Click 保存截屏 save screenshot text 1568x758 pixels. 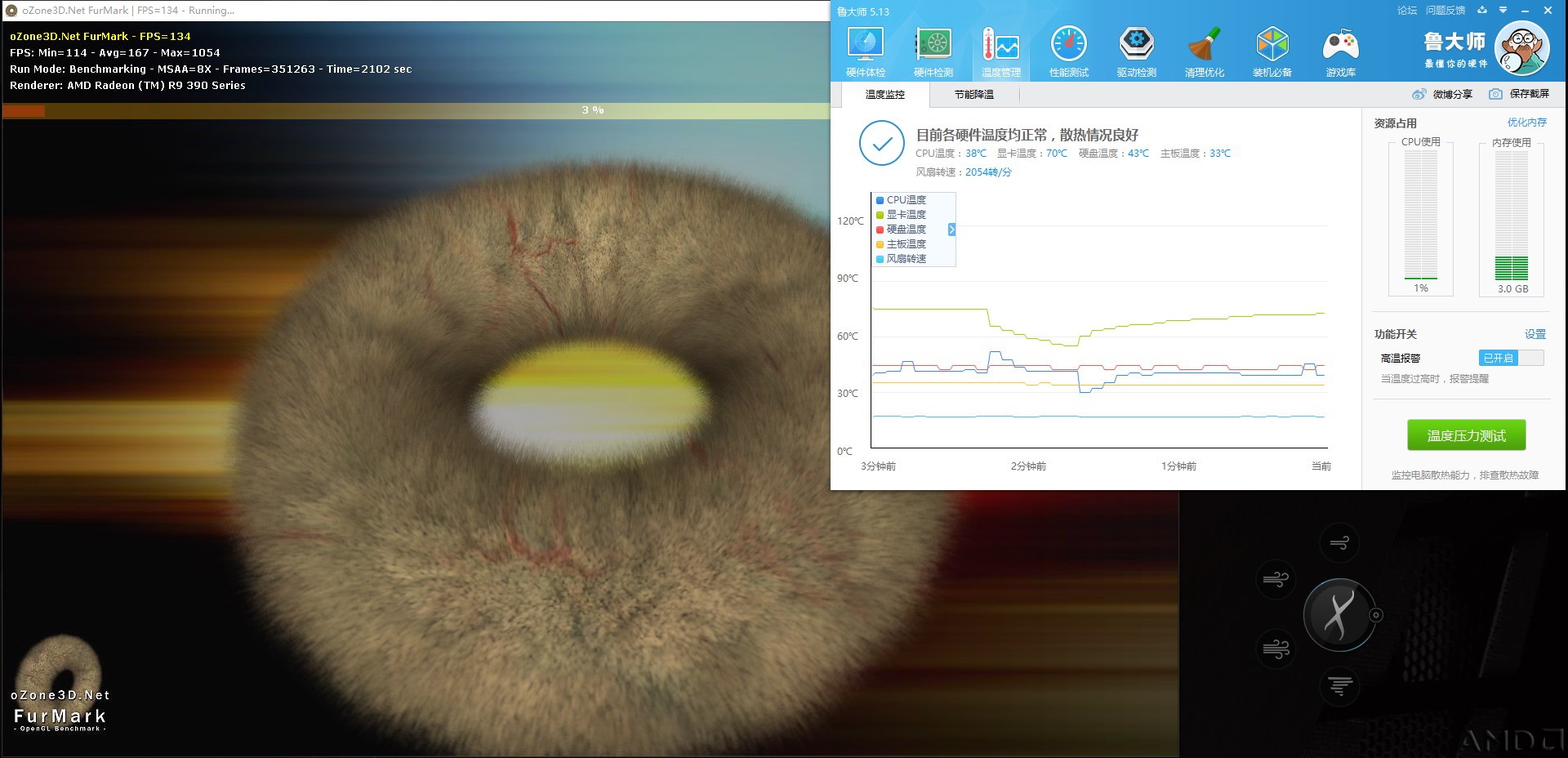tap(1529, 94)
